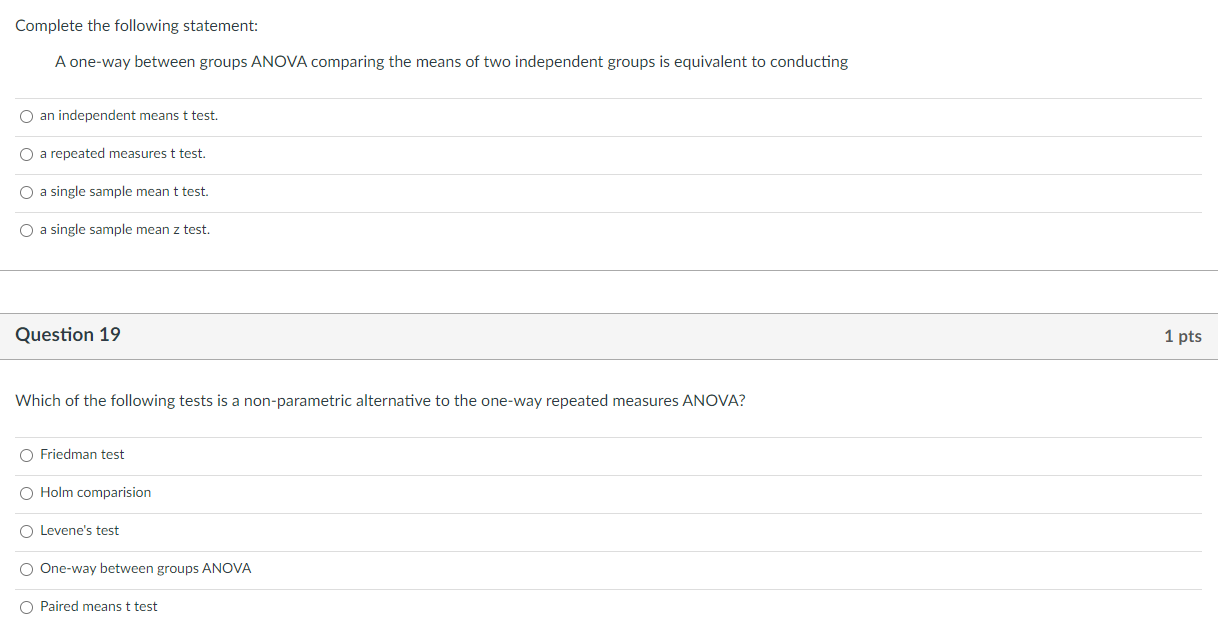Select 'One-way between groups ANOVA' option
Viewport: 1218px width, 626px height.
pos(26,568)
